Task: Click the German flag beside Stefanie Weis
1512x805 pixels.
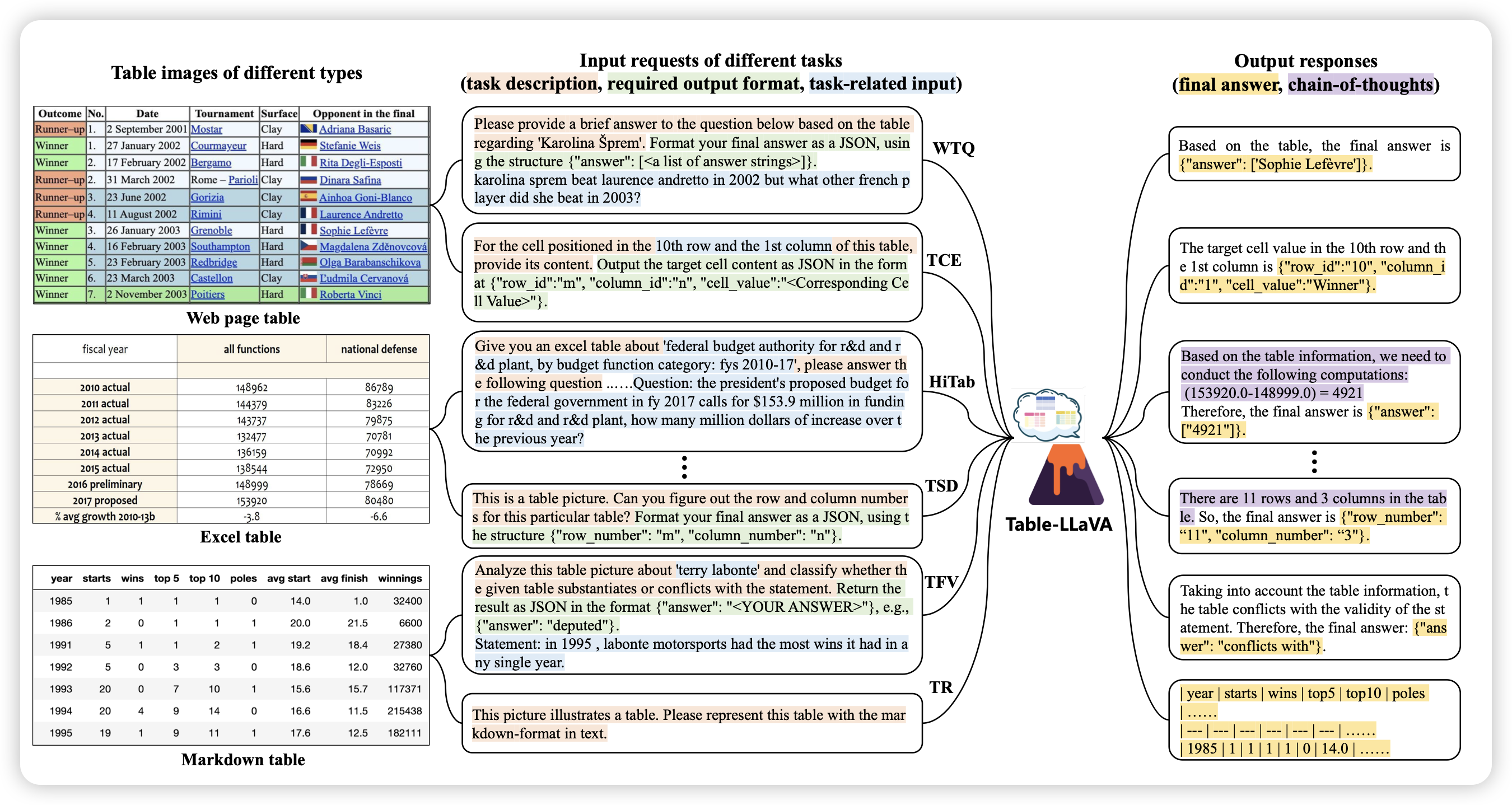Action: click(308, 145)
